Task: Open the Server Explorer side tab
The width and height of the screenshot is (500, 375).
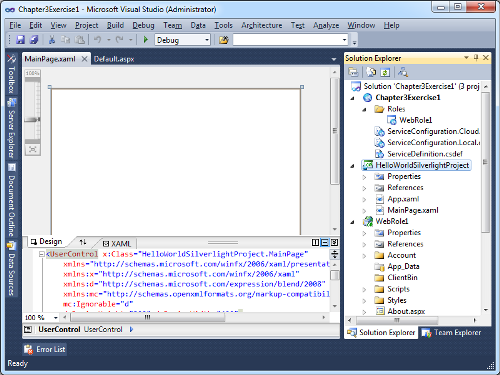Action: [x=11, y=129]
